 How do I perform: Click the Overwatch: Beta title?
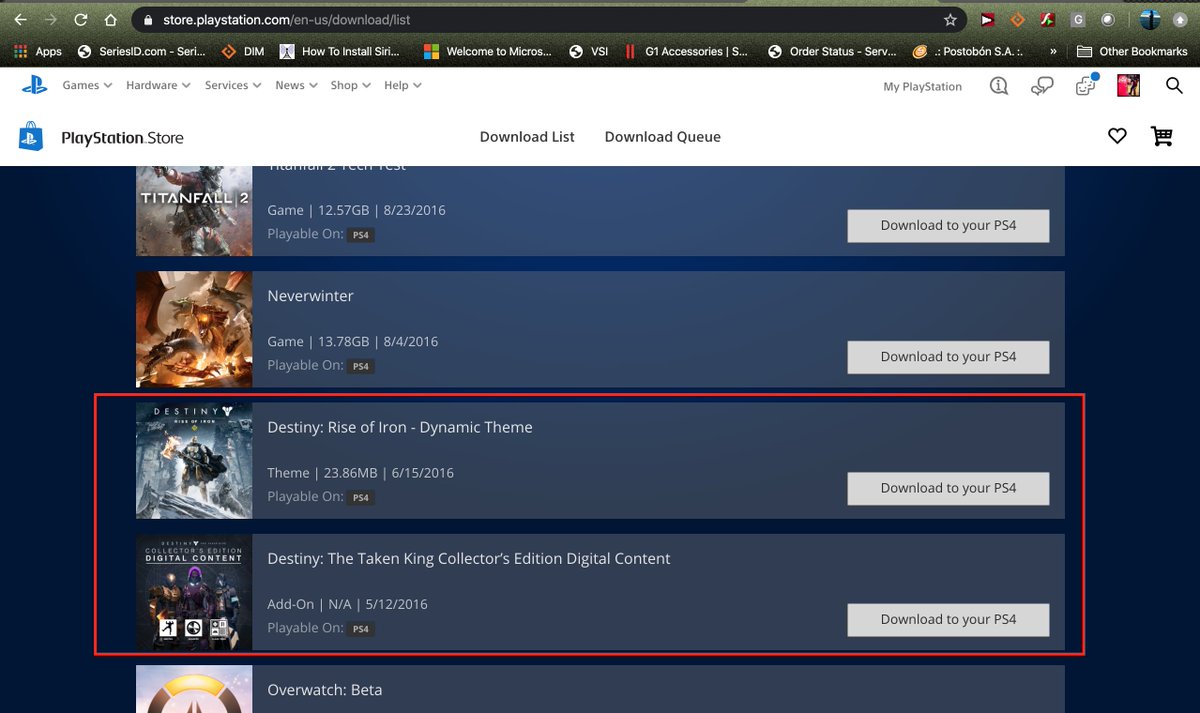[325, 690]
